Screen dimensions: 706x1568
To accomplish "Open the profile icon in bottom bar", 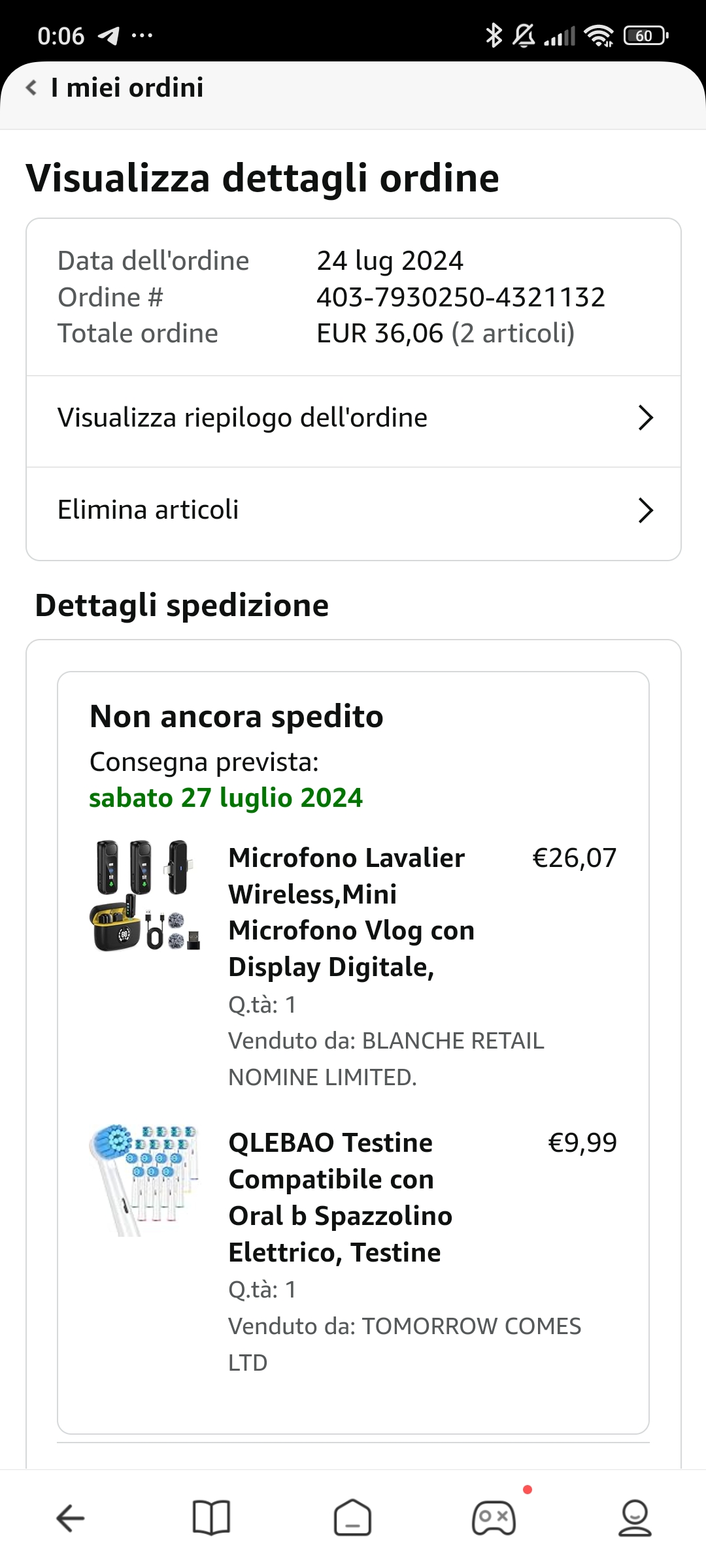I will [635, 1518].
